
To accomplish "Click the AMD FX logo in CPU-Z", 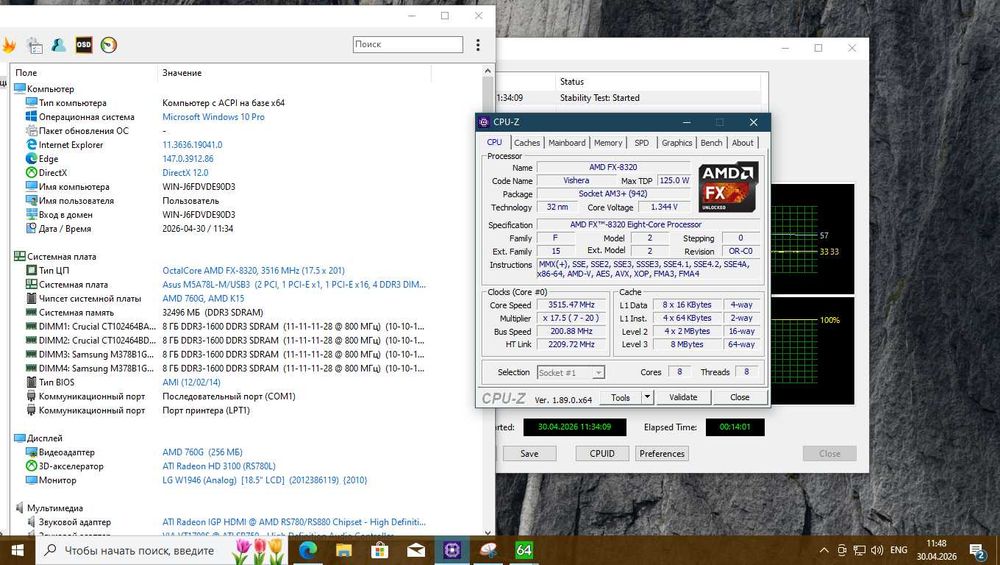I will tap(728, 187).
